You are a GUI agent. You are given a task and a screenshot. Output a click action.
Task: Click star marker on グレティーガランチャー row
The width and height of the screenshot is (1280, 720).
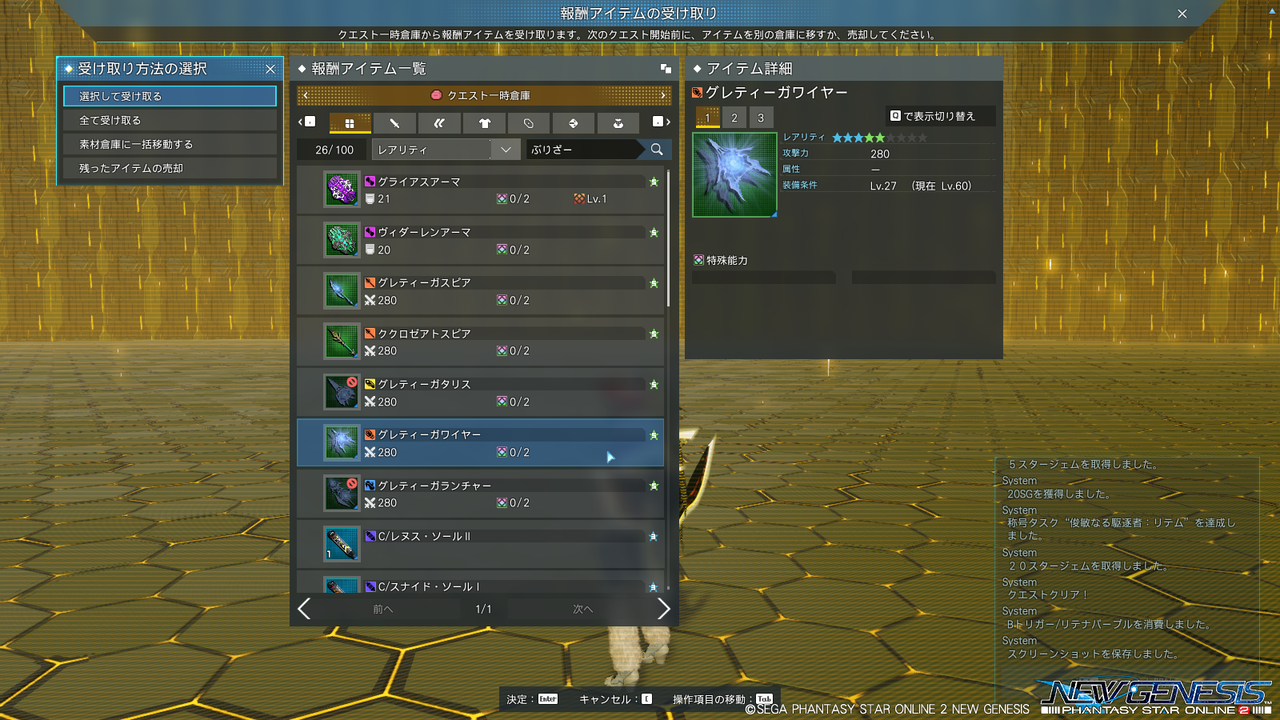pyautogui.click(x=654, y=486)
